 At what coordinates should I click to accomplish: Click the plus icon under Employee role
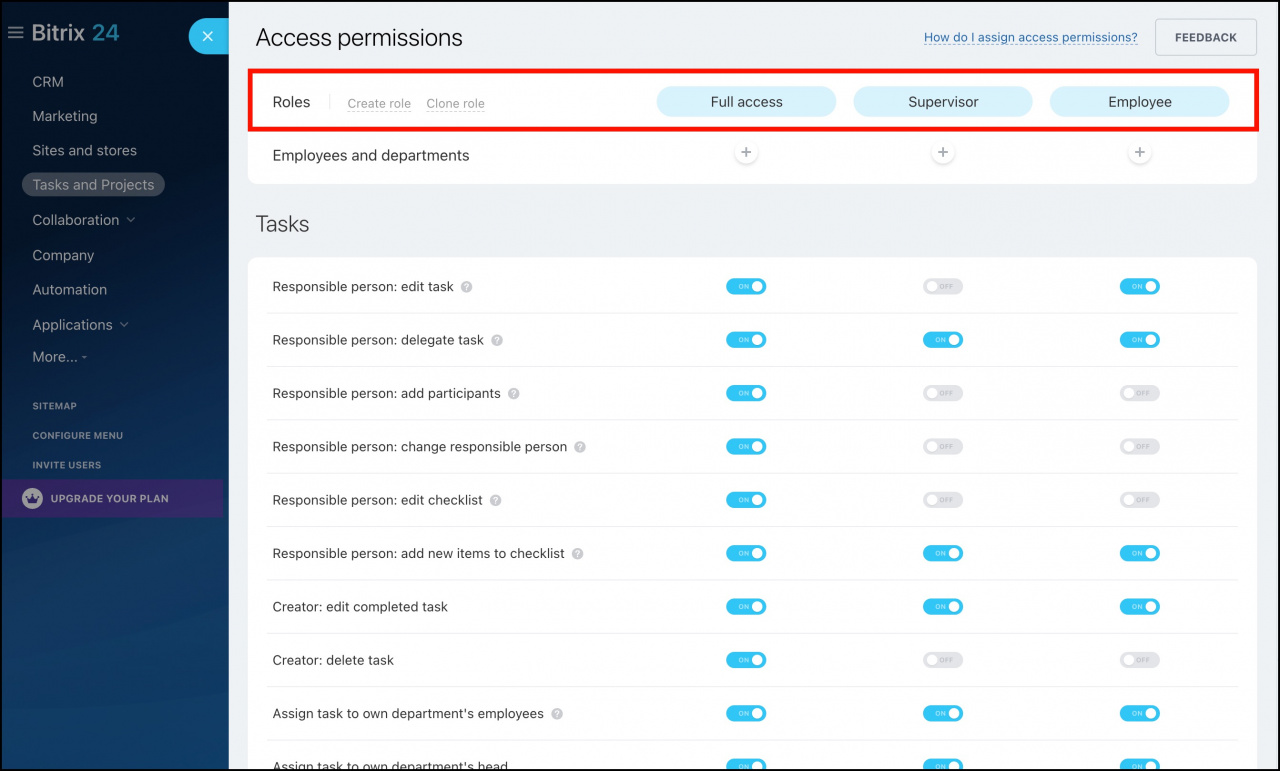click(1139, 153)
